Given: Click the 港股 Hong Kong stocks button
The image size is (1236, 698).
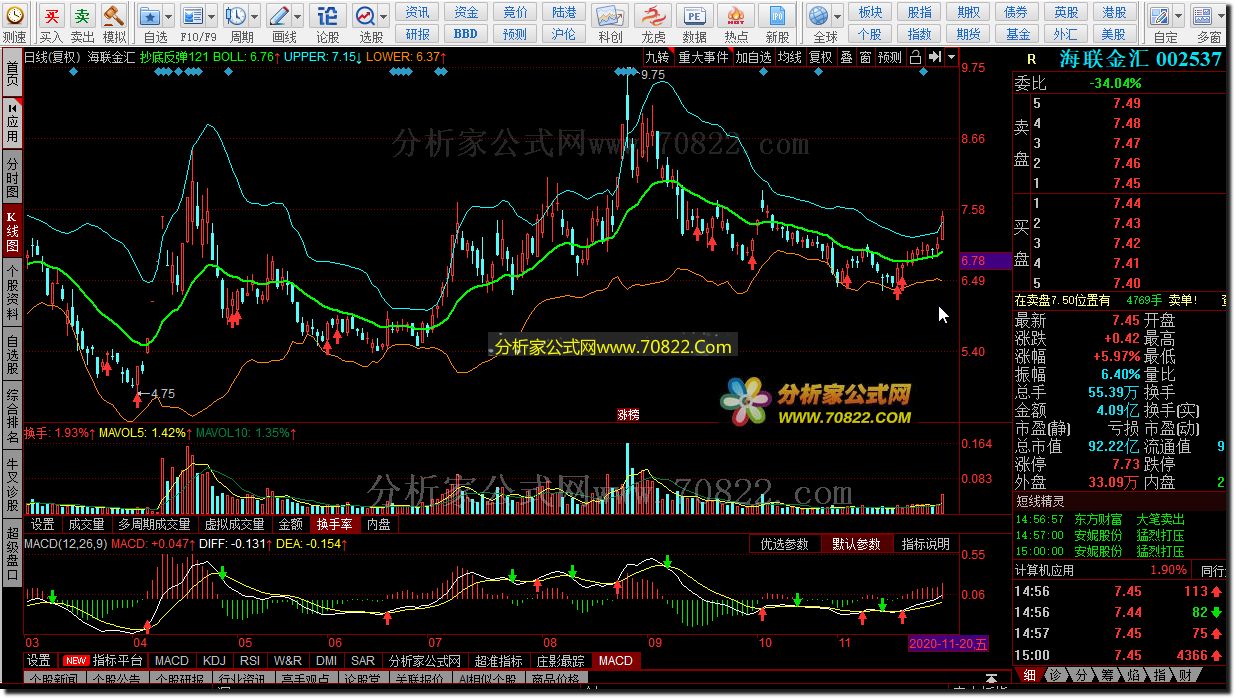Looking at the screenshot, I should click(x=1114, y=12).
